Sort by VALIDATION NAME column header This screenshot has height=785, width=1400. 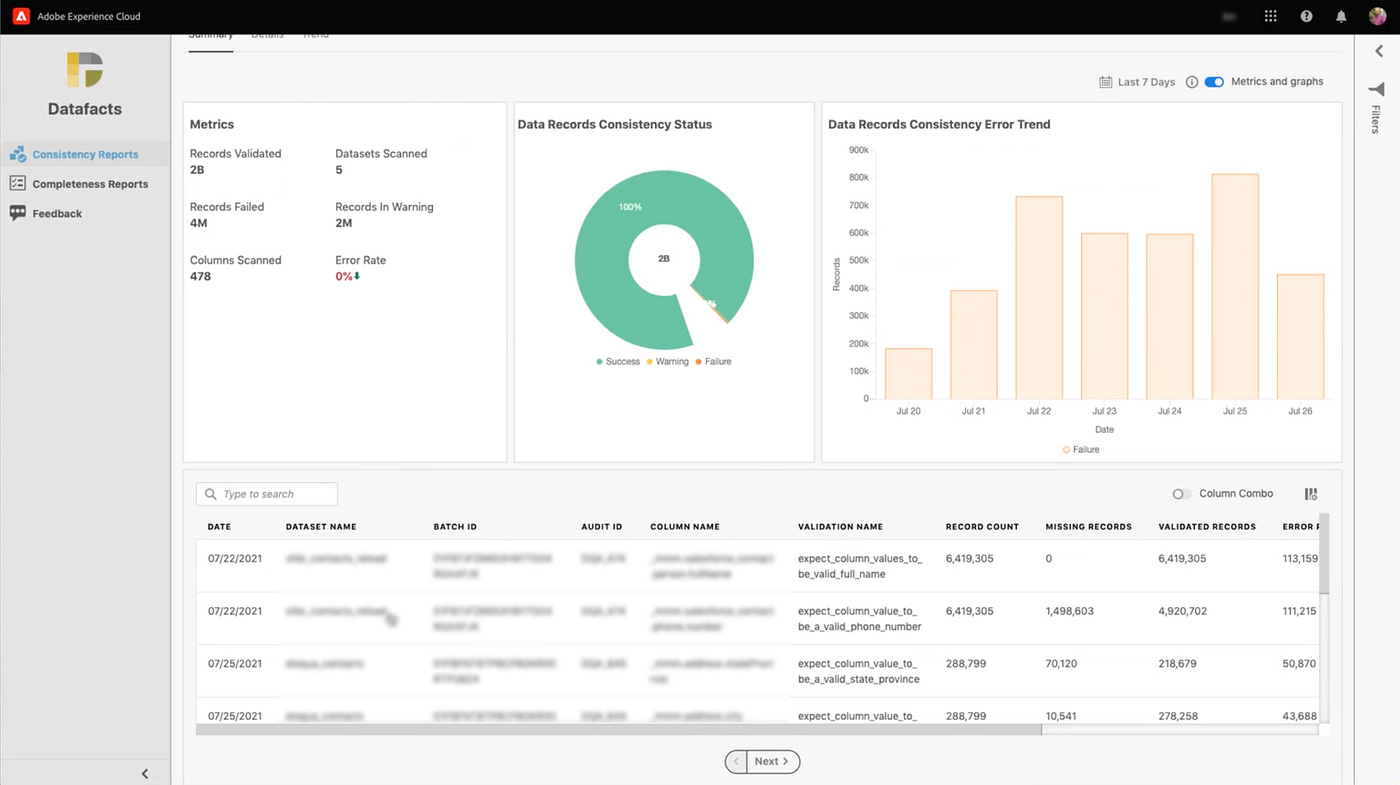[x=840, y=527]
